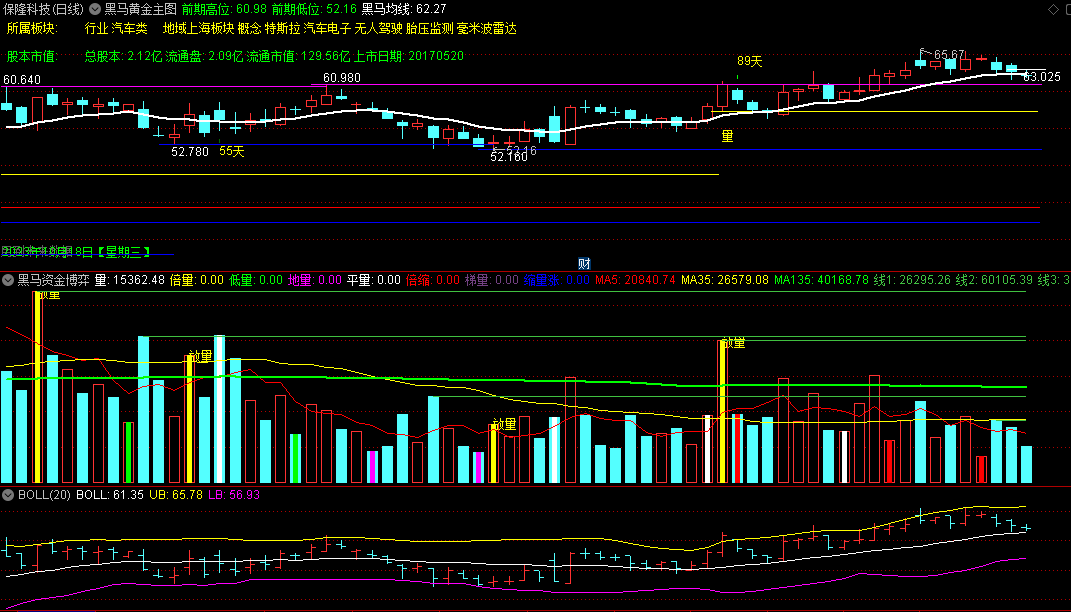Click the 无人驾驶 concept text
This screenshot has width=1071, height=612.
pos(378,29)
